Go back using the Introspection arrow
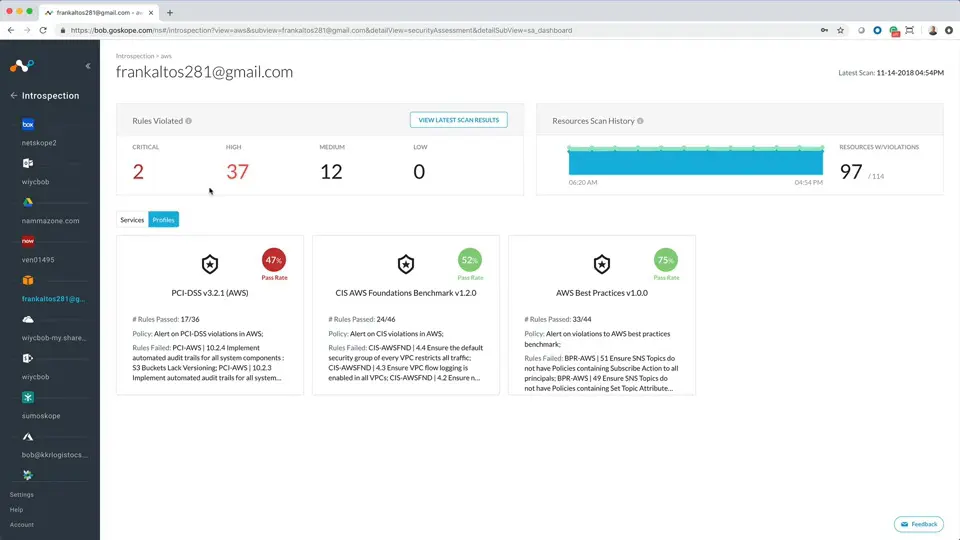This screenshot has width=960, height=540. tap(13, 96)
